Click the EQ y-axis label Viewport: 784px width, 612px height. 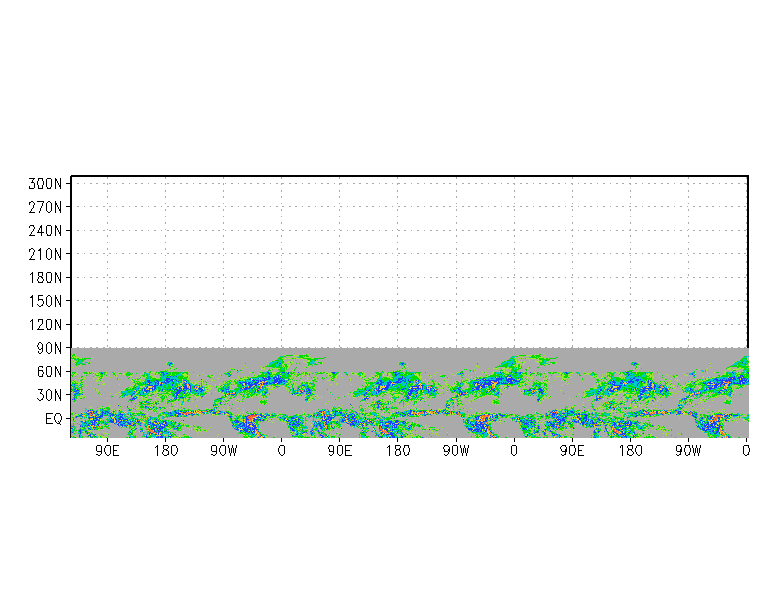54,419
